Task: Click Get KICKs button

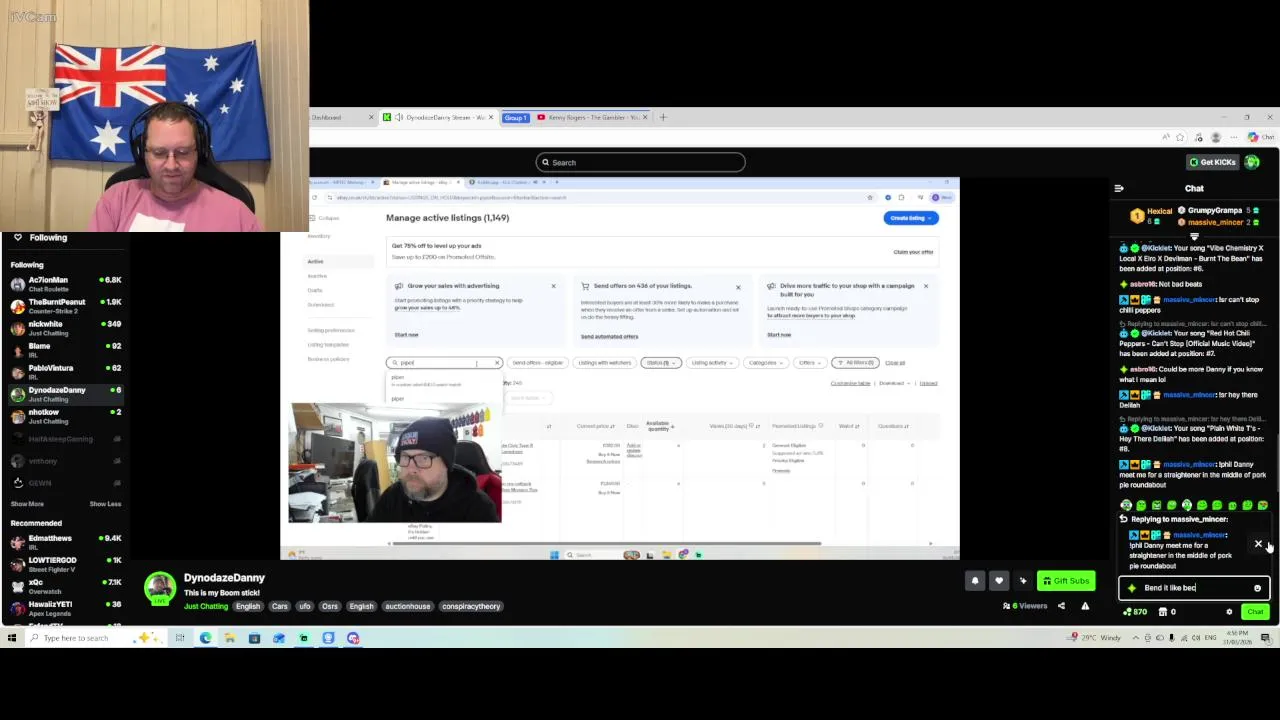Action: (1211, 162)
